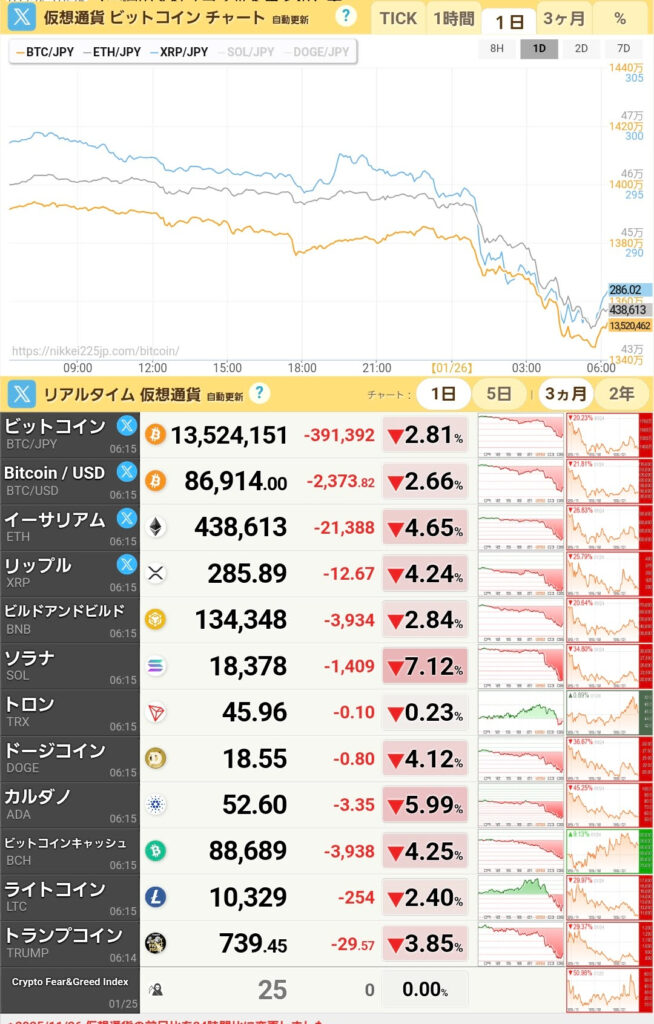Click the Dogecoin coin logo
Image resolution: width=654 pixels, height=1024 pixels.
coord(156,758)
